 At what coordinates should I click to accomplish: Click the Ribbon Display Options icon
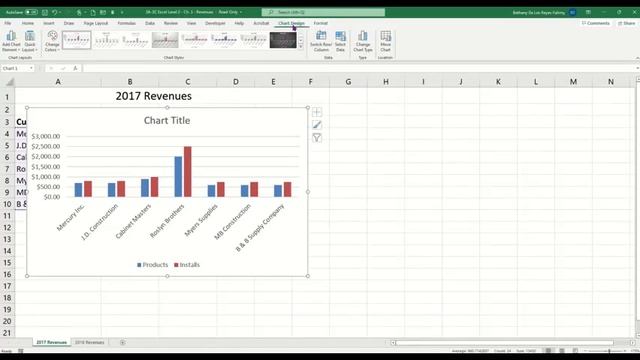point(588,12)
